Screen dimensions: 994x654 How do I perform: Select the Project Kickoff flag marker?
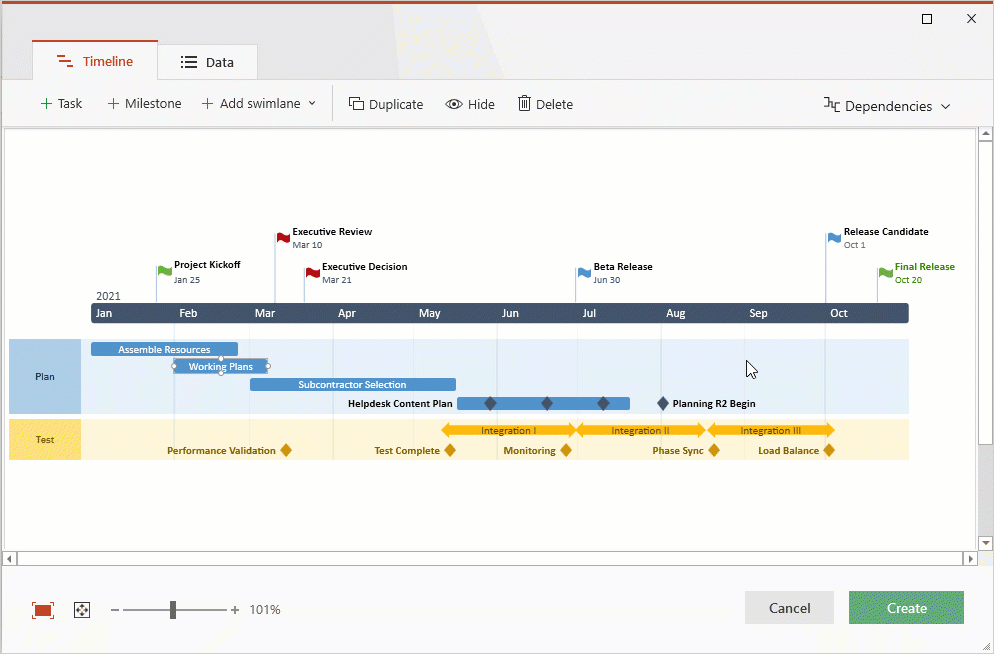(164, 271)
